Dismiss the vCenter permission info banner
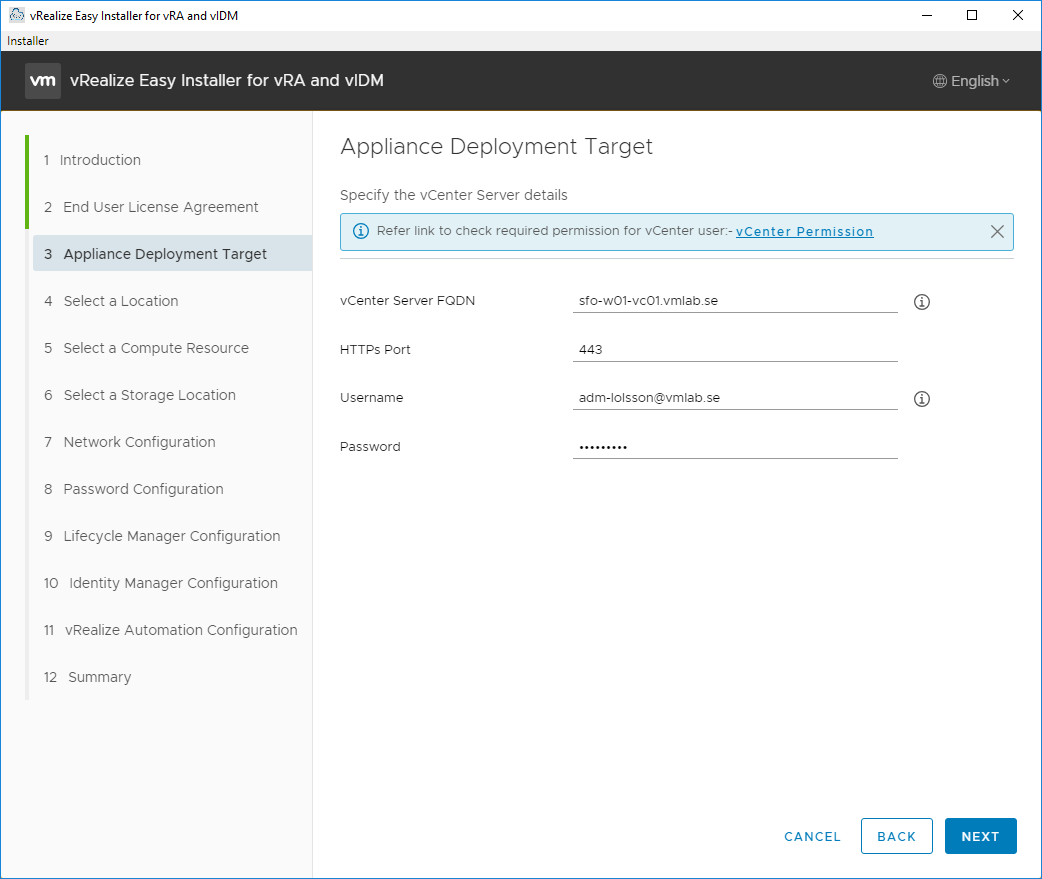 tap(997, 231)
